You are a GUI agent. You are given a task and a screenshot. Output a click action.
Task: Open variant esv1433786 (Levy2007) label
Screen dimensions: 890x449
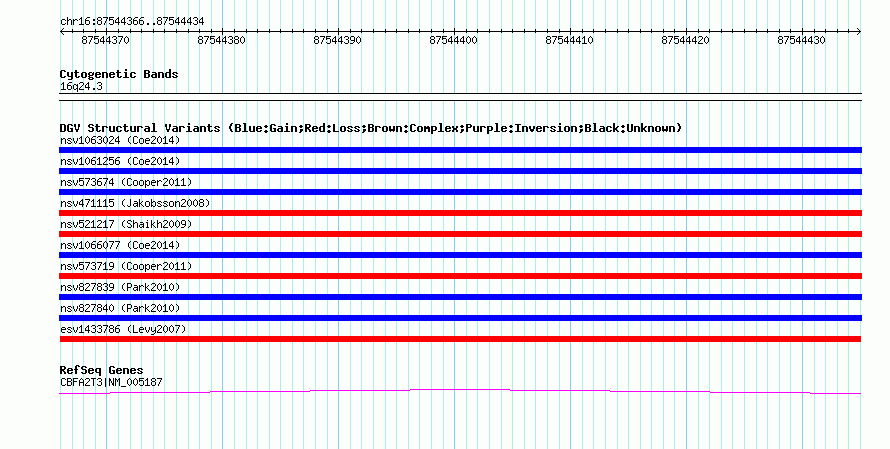(x=123, y=329)
